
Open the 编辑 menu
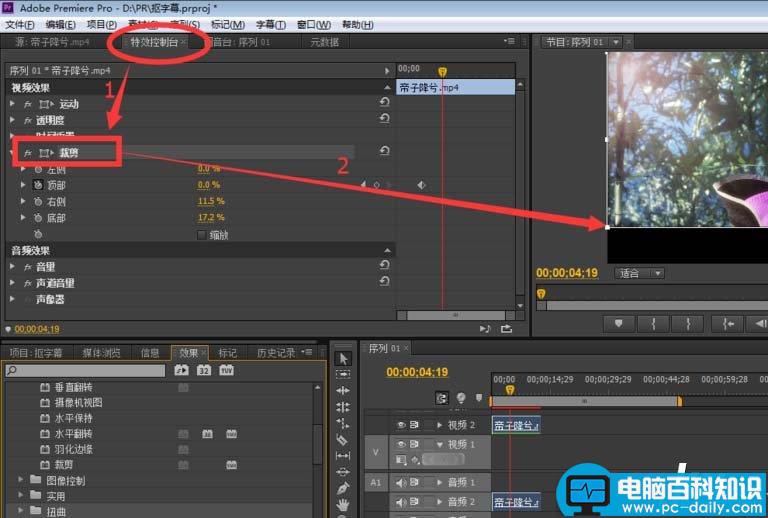[x=61, y=24]
